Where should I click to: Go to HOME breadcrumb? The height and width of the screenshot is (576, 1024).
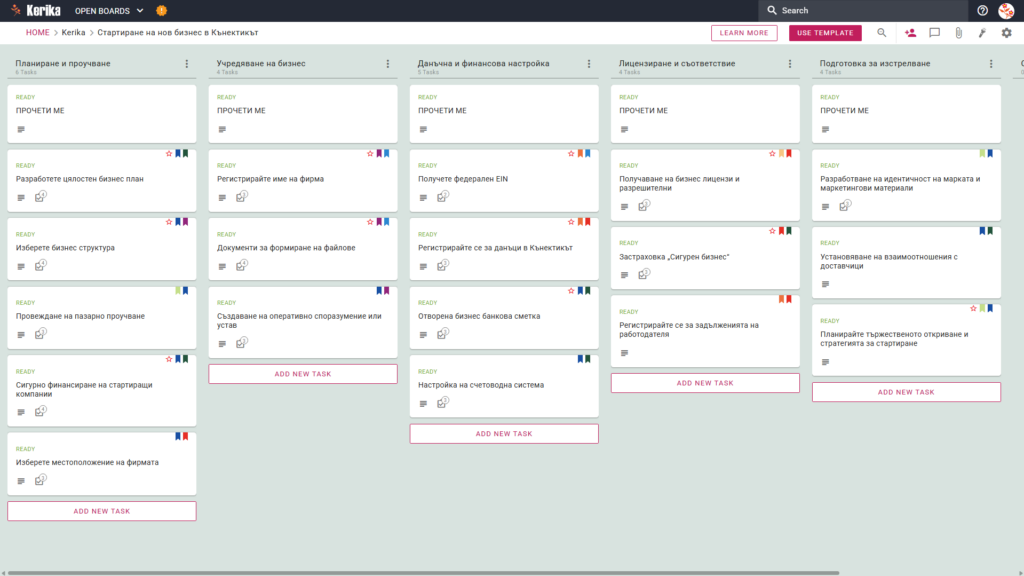coord(37,33)
